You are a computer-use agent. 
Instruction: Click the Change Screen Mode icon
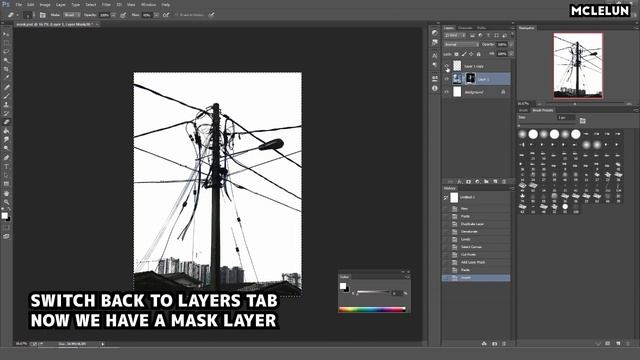[x=6, y=236]
